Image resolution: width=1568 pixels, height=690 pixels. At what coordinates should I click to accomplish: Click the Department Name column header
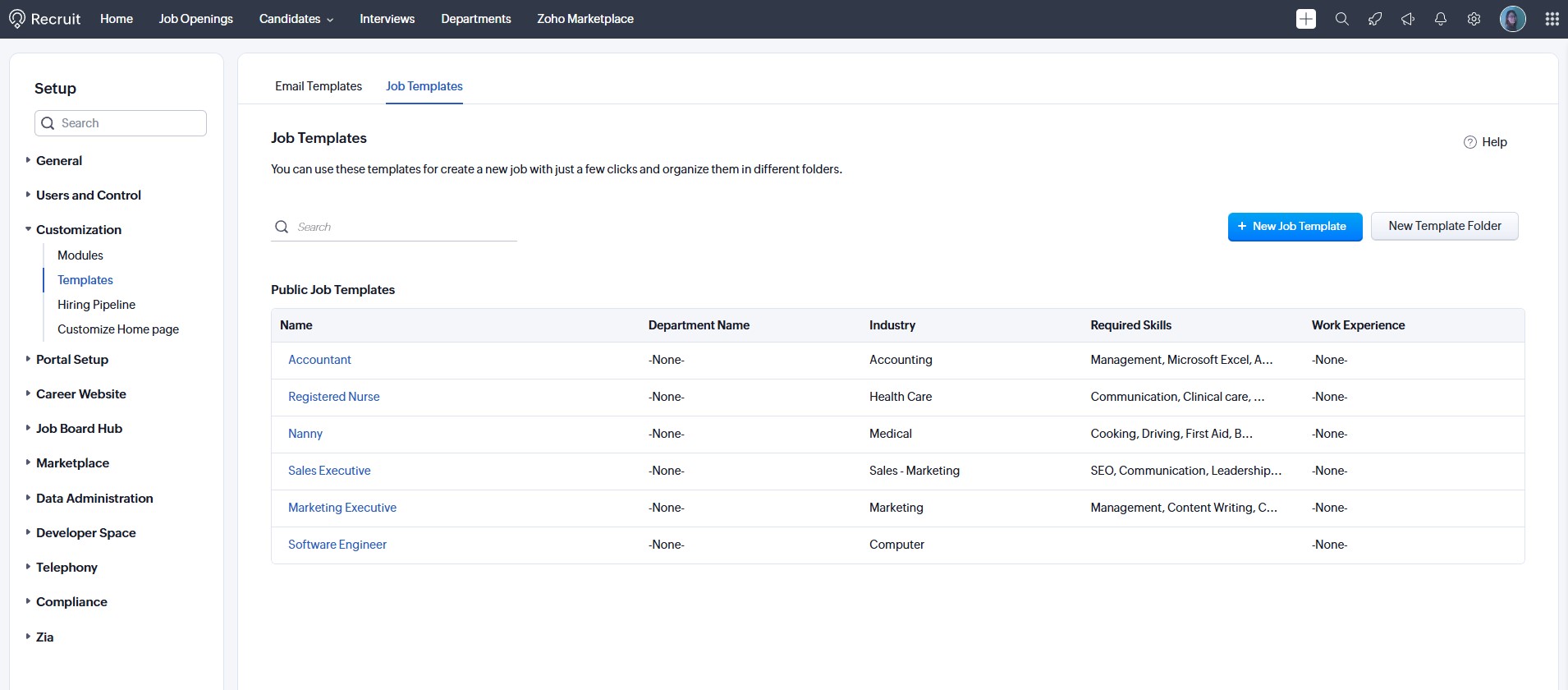699,325
